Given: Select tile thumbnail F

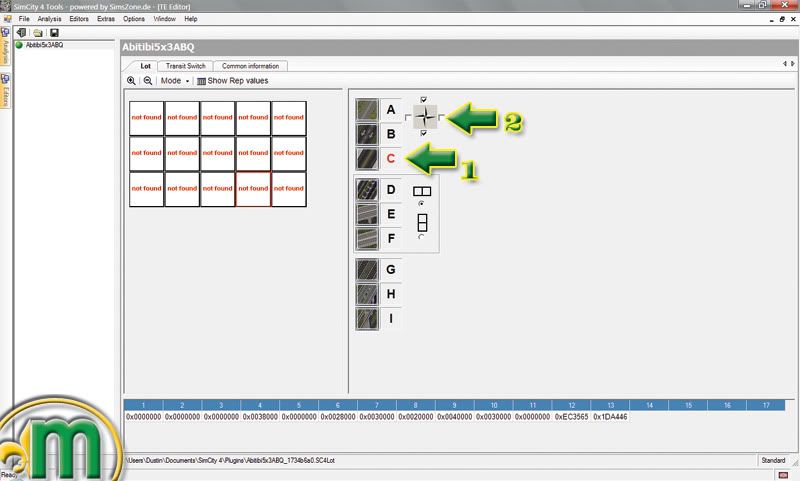Looking at the screenshot, I should click(x=367, y=239).
